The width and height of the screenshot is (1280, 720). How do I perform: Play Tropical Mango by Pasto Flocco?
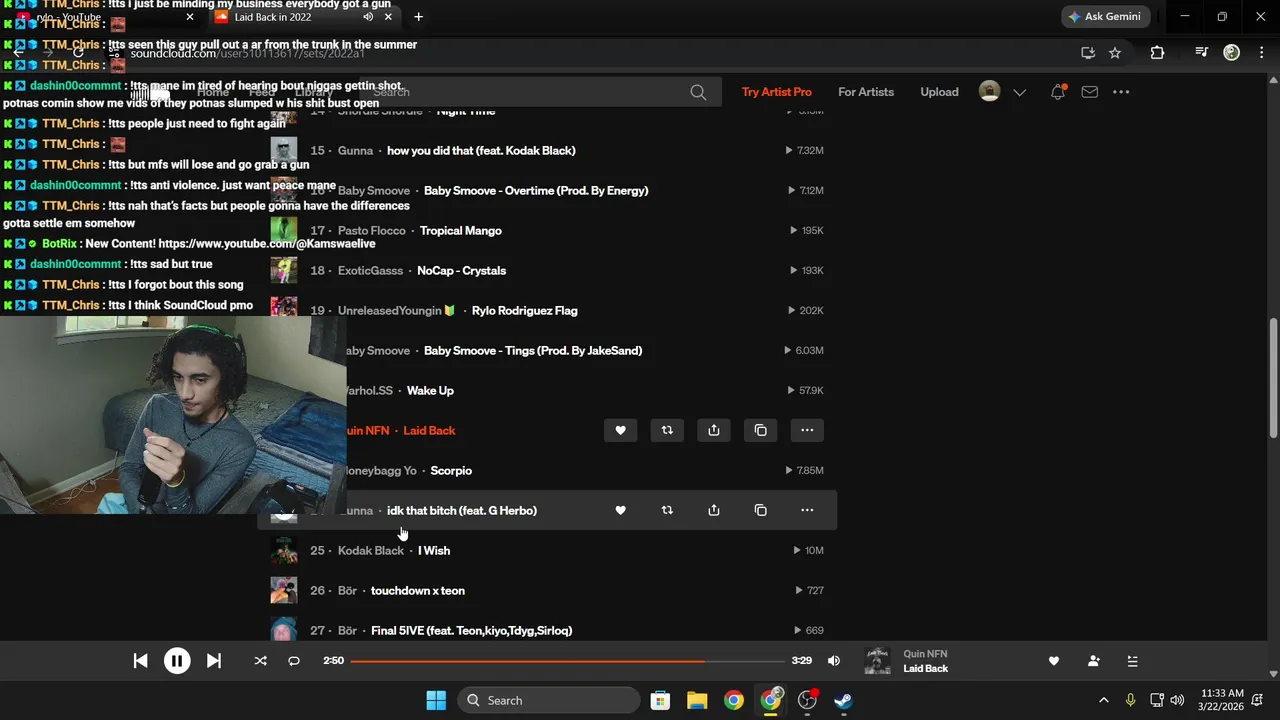460,230
